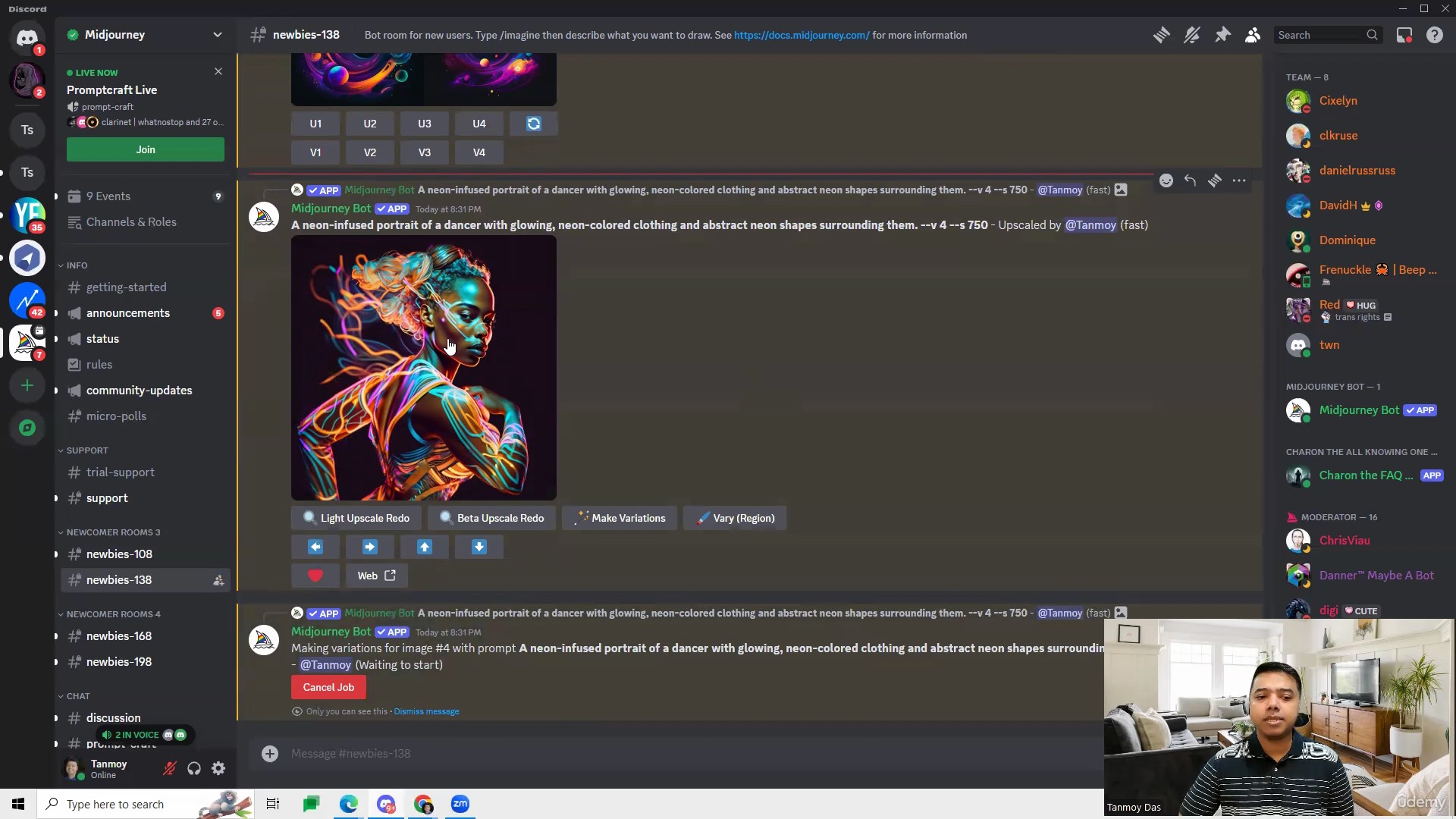Reply to the upscaled message
The width and height of the screenshot is (1456, 819).
tap(1191, 180)
